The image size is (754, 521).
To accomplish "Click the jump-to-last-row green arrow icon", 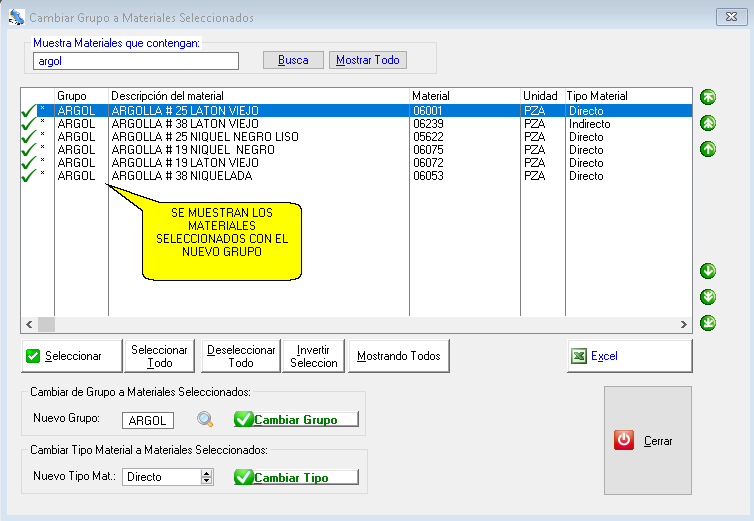I will coord(708,322).
